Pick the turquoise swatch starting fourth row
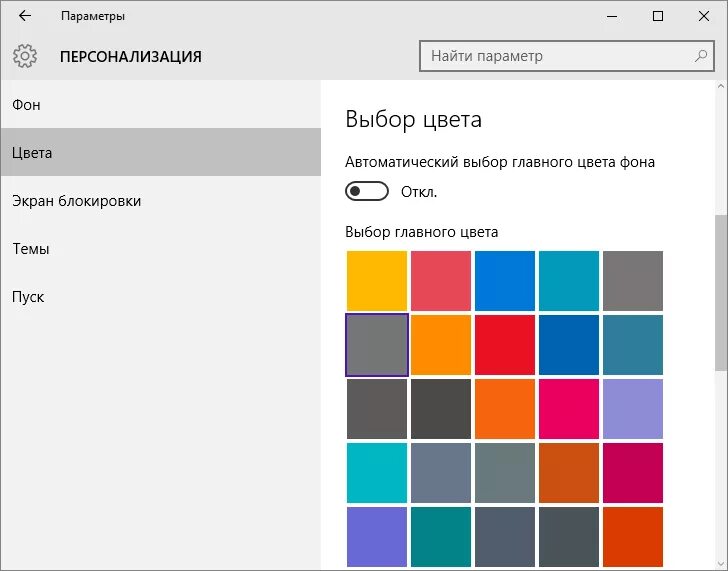 click(x=377, y=473)
